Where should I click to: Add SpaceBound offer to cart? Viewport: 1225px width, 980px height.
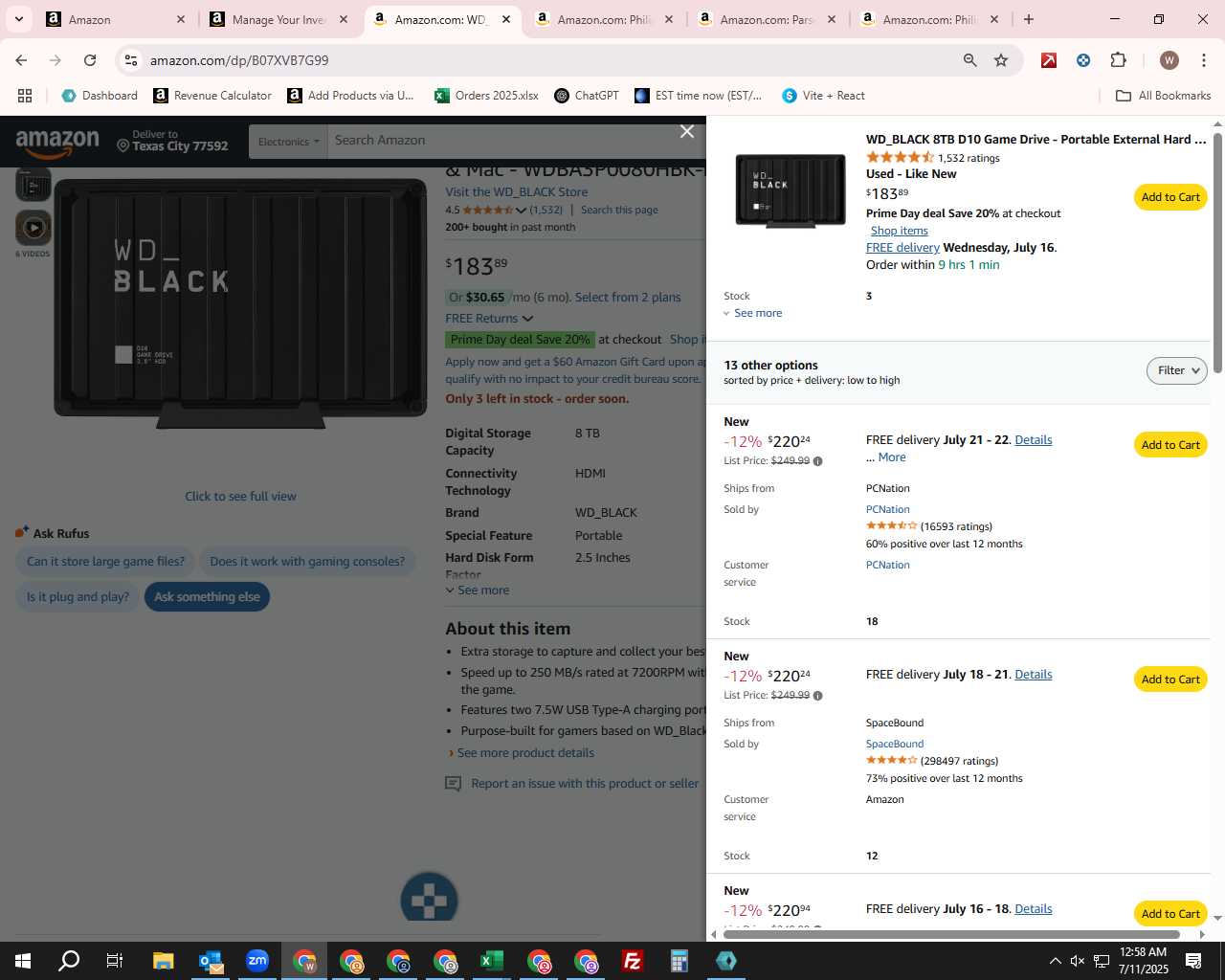pos(1169,679)
